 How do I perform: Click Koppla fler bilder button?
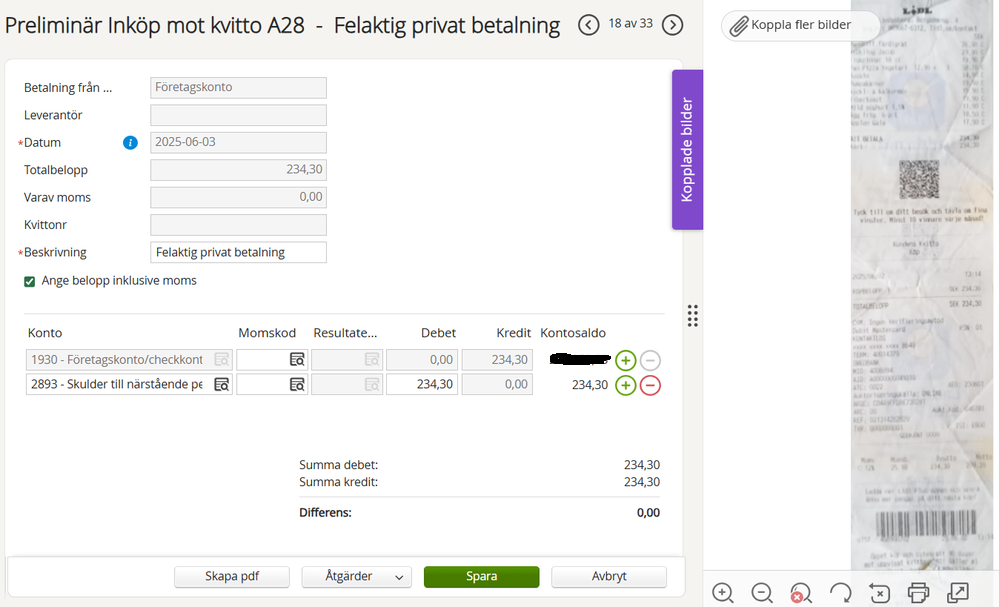800,25
